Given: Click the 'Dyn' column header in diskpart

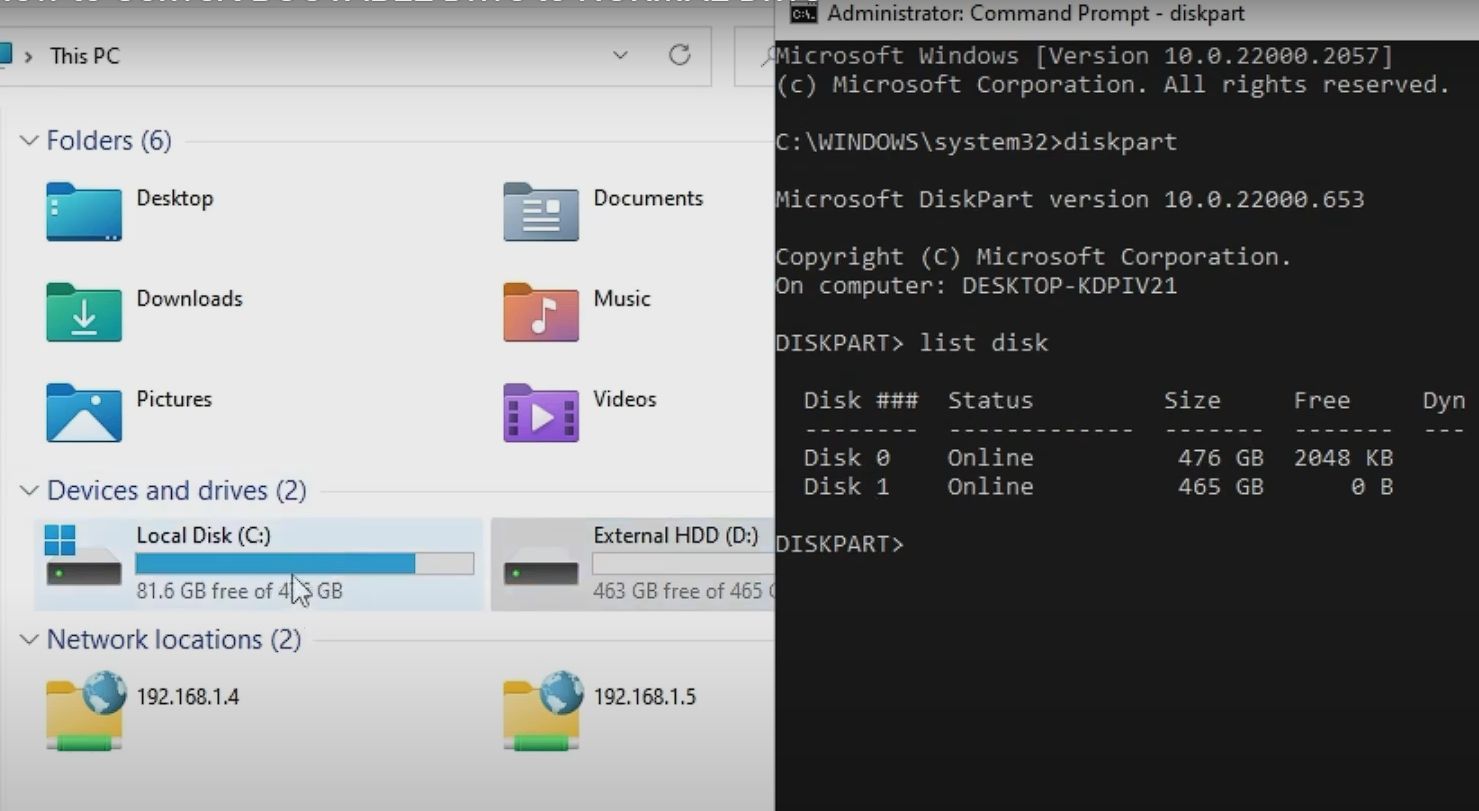Looking at the screenshot, I should pos(1444,401).
